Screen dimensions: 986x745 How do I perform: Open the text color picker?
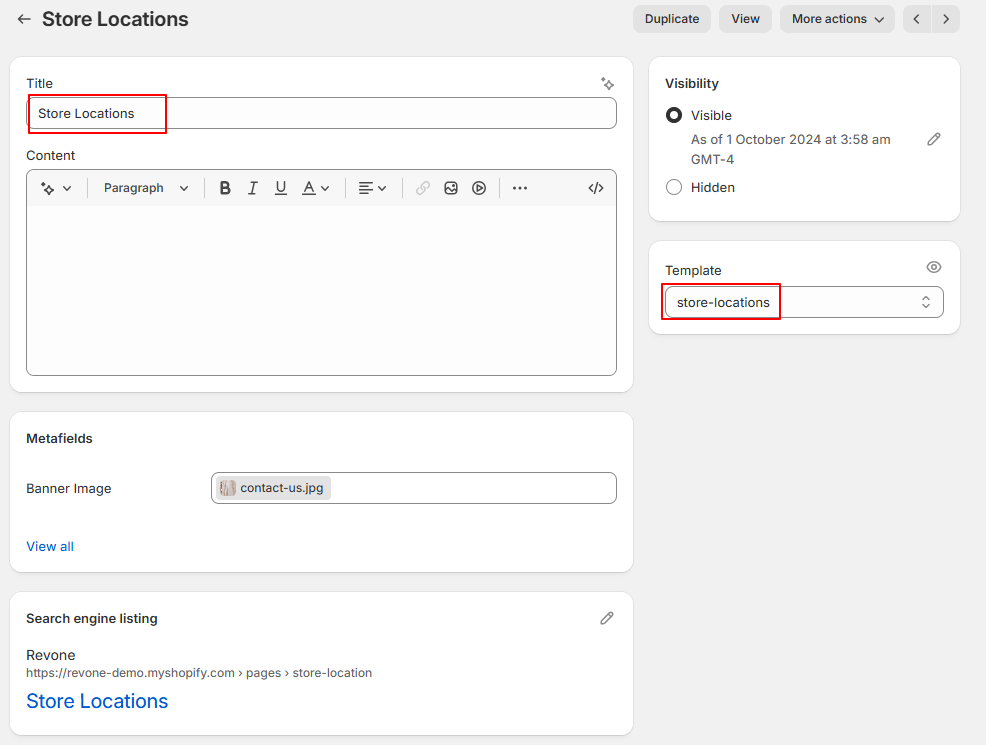pos(316,188)
